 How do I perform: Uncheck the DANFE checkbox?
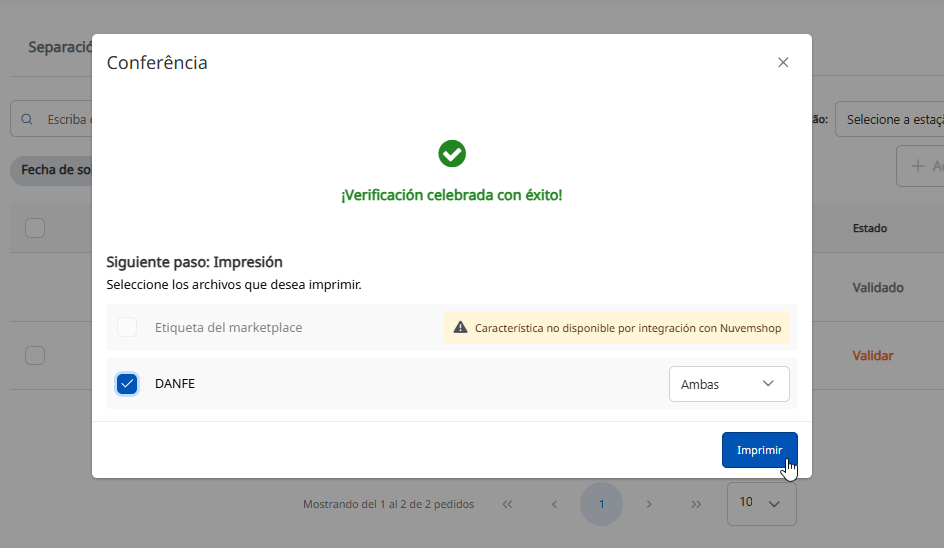click(127, 384)
